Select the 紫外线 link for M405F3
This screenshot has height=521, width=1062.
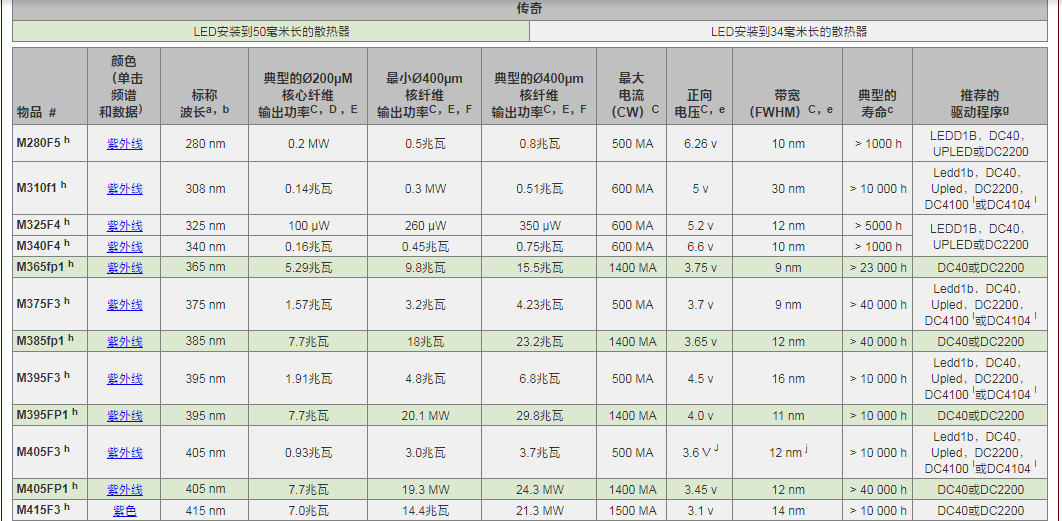tap(125, 452)
